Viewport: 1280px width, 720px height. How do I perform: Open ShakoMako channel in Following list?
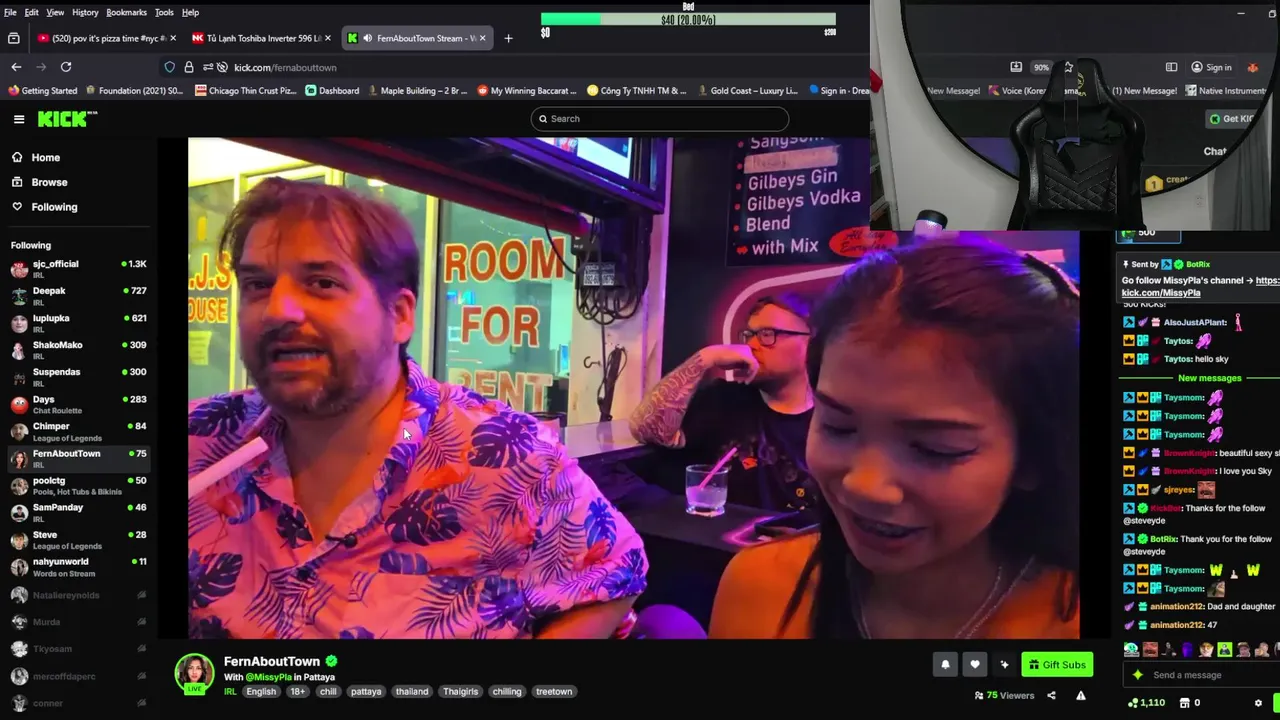click(78, 350)
